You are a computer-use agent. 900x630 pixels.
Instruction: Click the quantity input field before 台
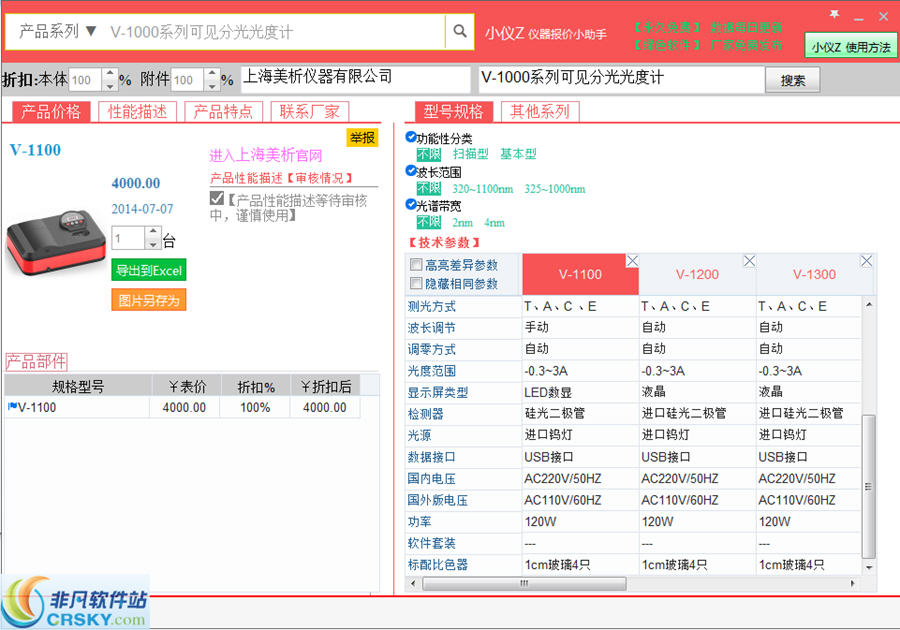click(x=129, y=238)
